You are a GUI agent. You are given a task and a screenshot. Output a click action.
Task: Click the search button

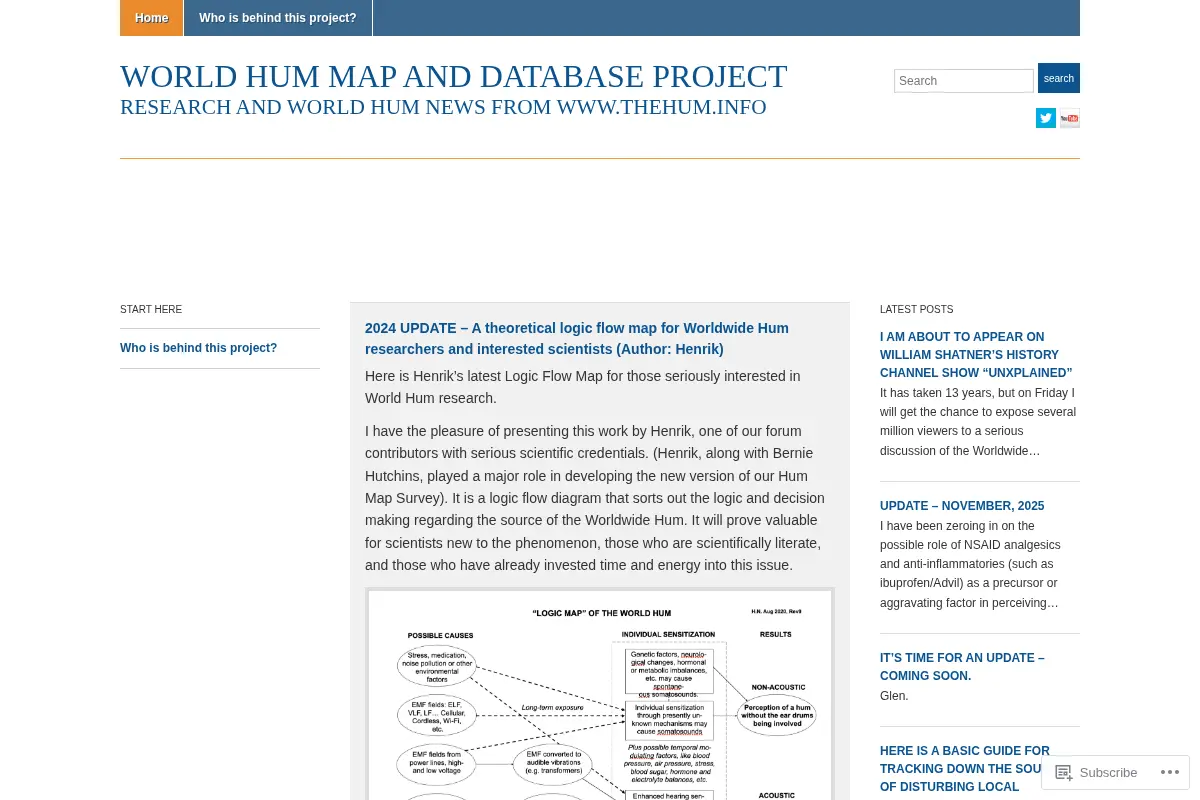pyautogui.click(x=1059, y=78)
